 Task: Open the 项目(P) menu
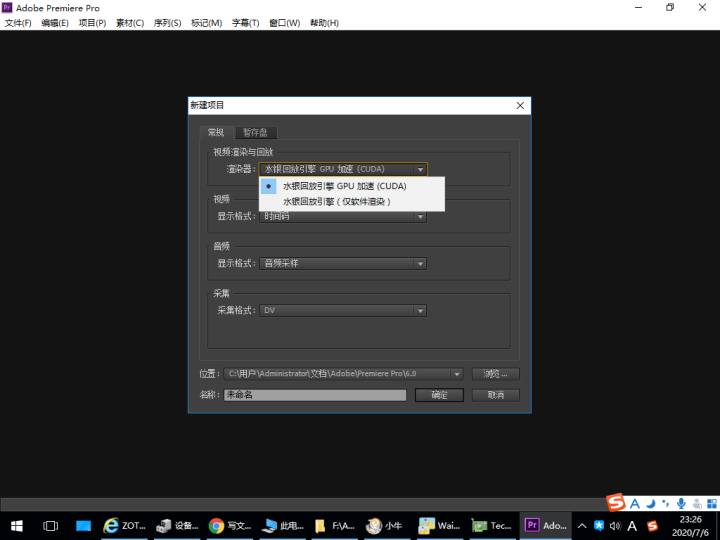(92, 23)
